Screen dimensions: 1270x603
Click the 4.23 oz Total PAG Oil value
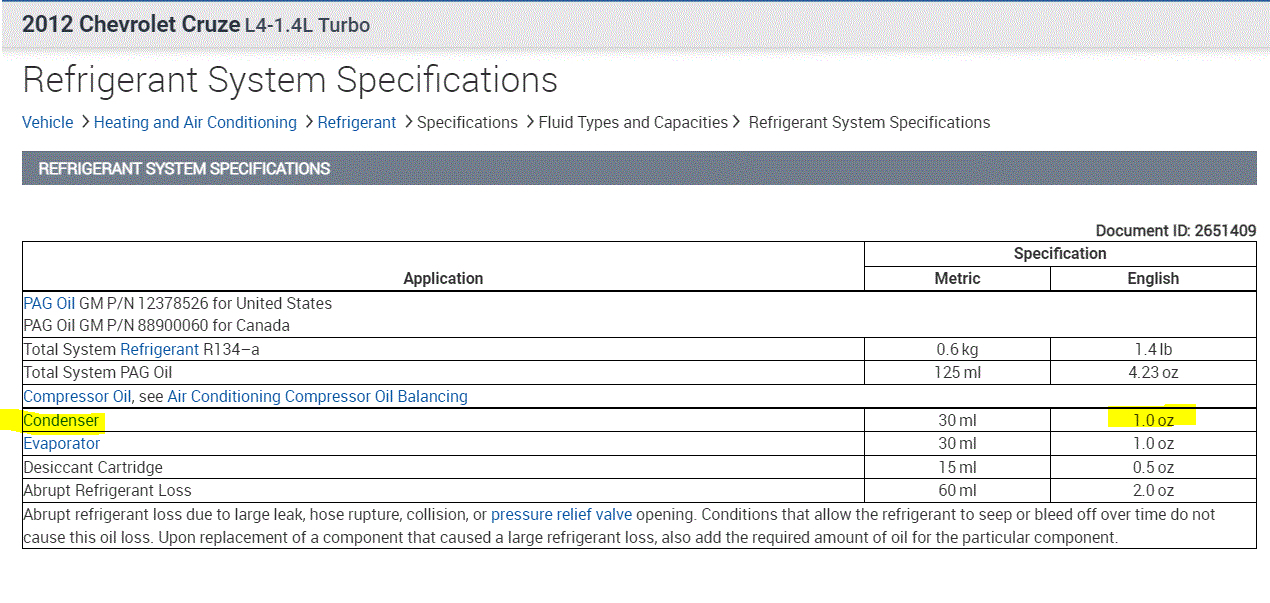coord(1153,372)
